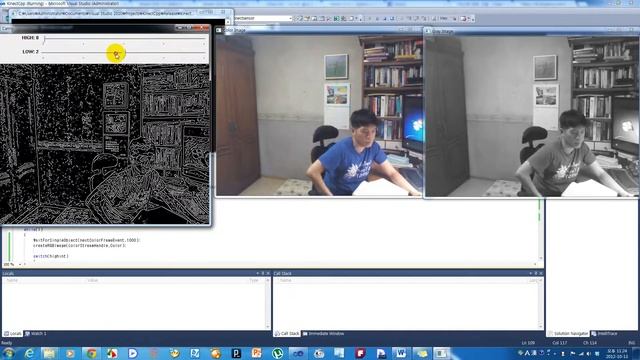
Task: Click the Canny edge output image
Action: [x=105, y=144]
